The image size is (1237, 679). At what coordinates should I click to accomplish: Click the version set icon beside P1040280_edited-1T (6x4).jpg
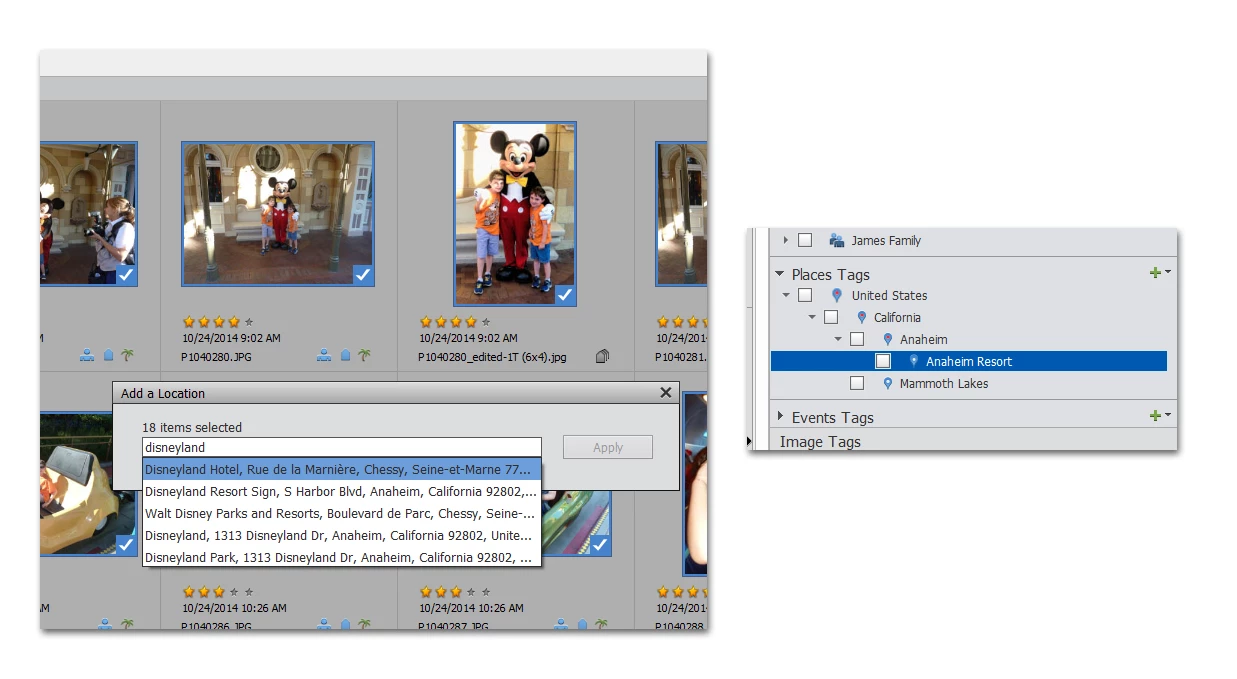pyautogui.click(x=603, y=356)
